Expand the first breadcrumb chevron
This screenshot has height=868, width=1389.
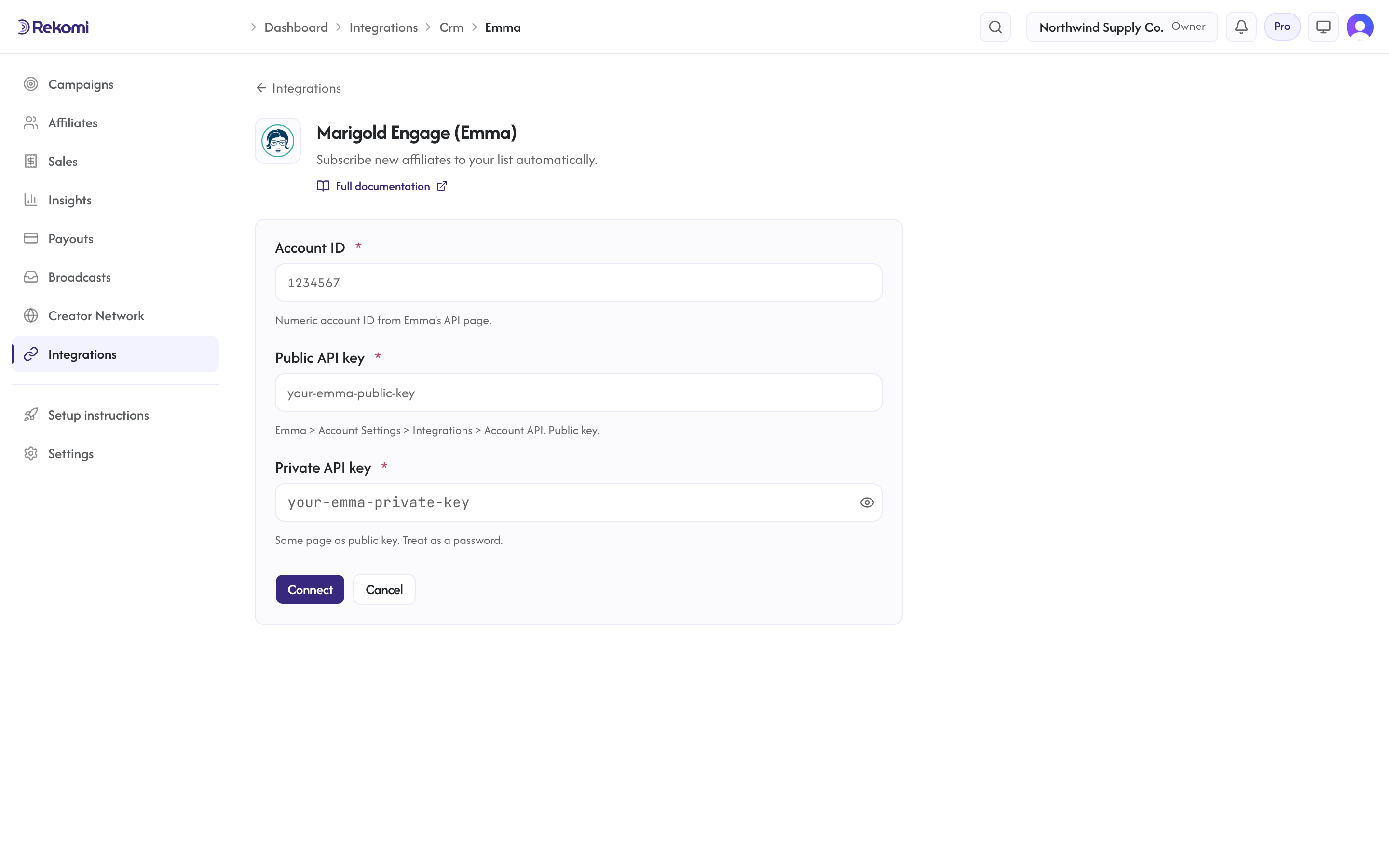(253, 27)
